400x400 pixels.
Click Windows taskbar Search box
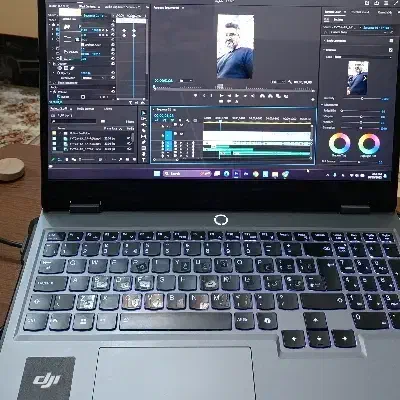187,174
